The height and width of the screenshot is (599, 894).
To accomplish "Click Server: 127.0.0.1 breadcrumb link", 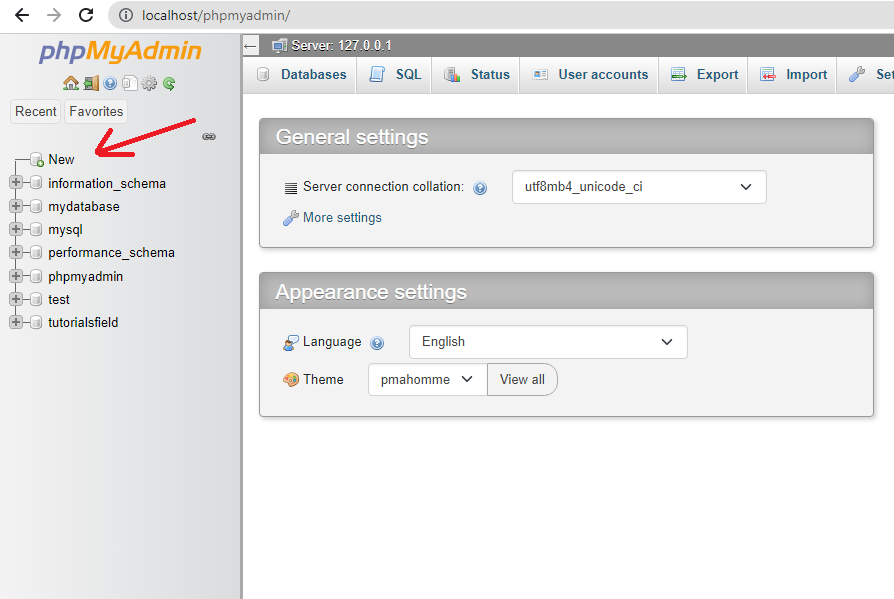I will tap(341, 46).
